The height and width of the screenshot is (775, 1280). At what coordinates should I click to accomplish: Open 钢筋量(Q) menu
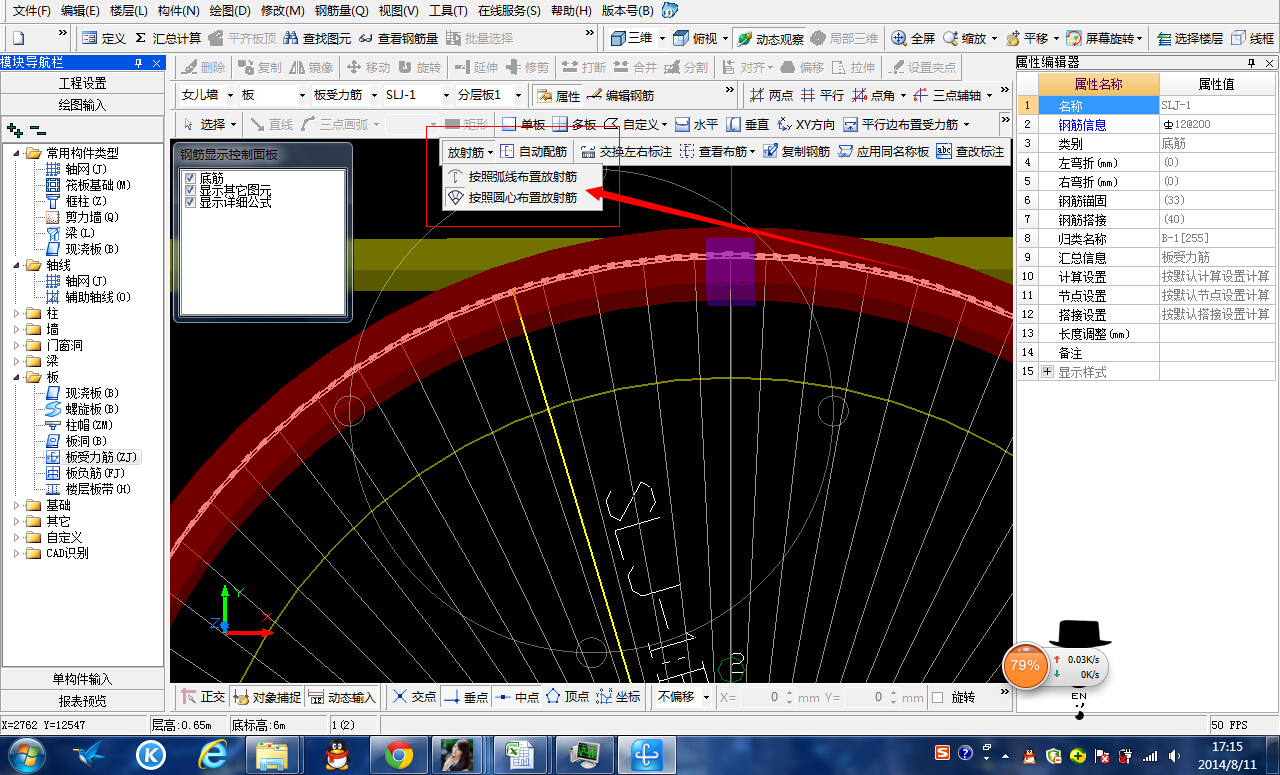click(341, 11)
